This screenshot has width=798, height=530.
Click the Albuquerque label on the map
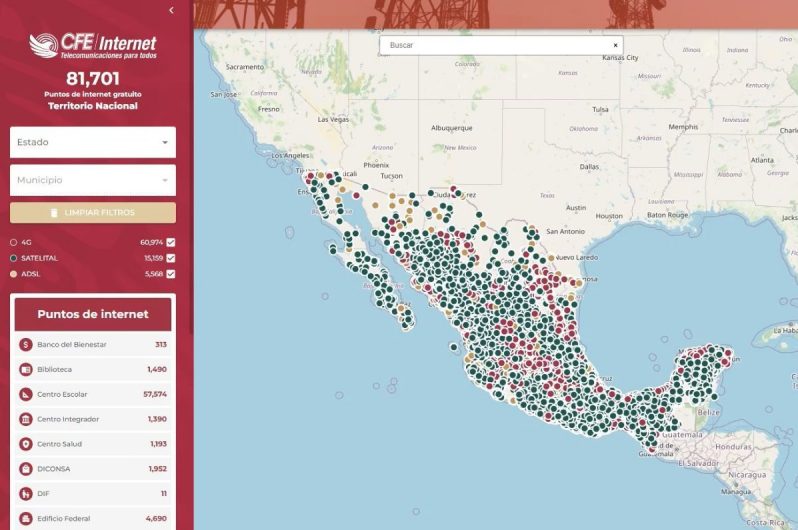pos(452,128)
